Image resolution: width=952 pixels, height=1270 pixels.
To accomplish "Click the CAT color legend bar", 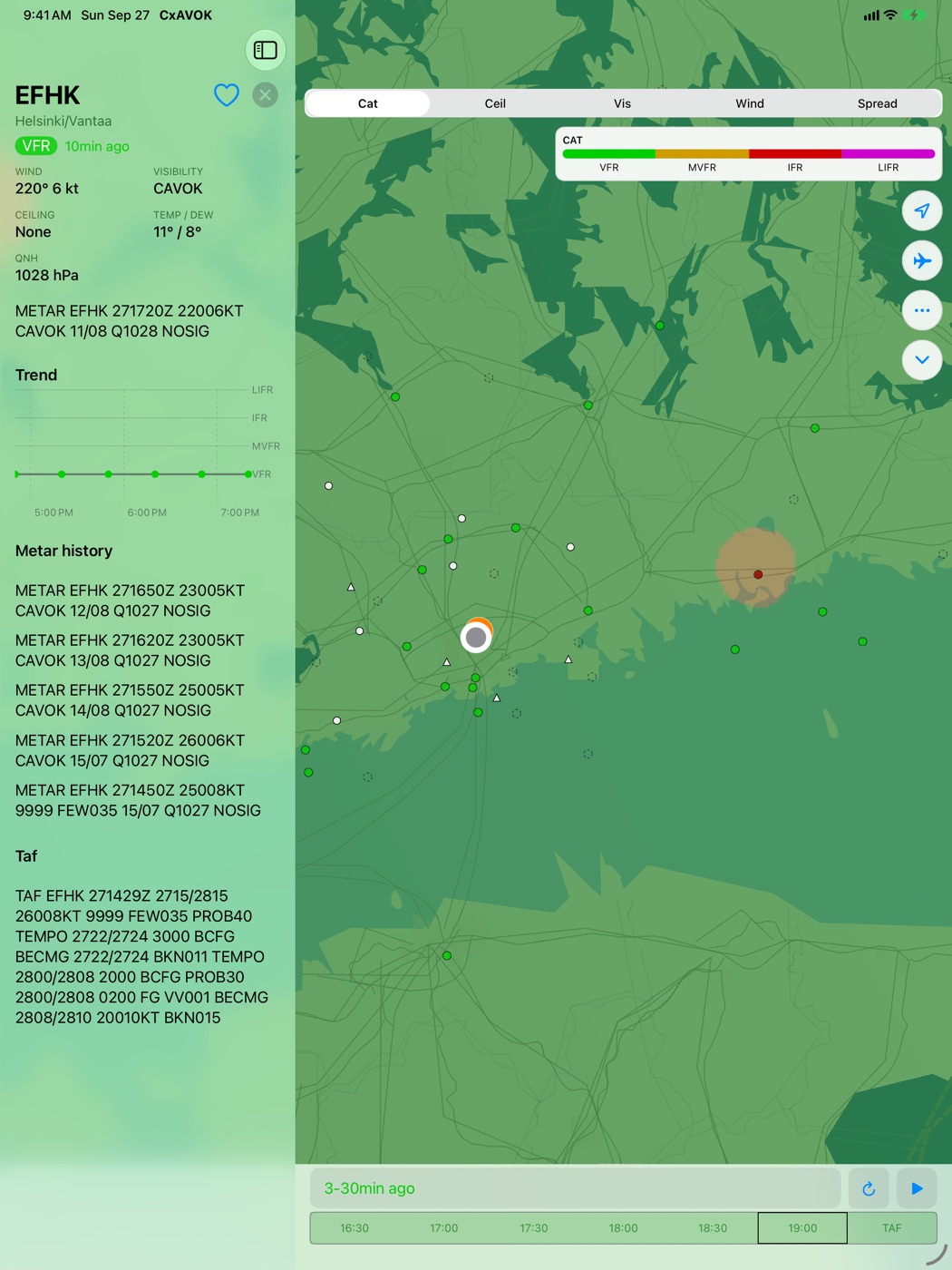I will click(x=749, y=154).
